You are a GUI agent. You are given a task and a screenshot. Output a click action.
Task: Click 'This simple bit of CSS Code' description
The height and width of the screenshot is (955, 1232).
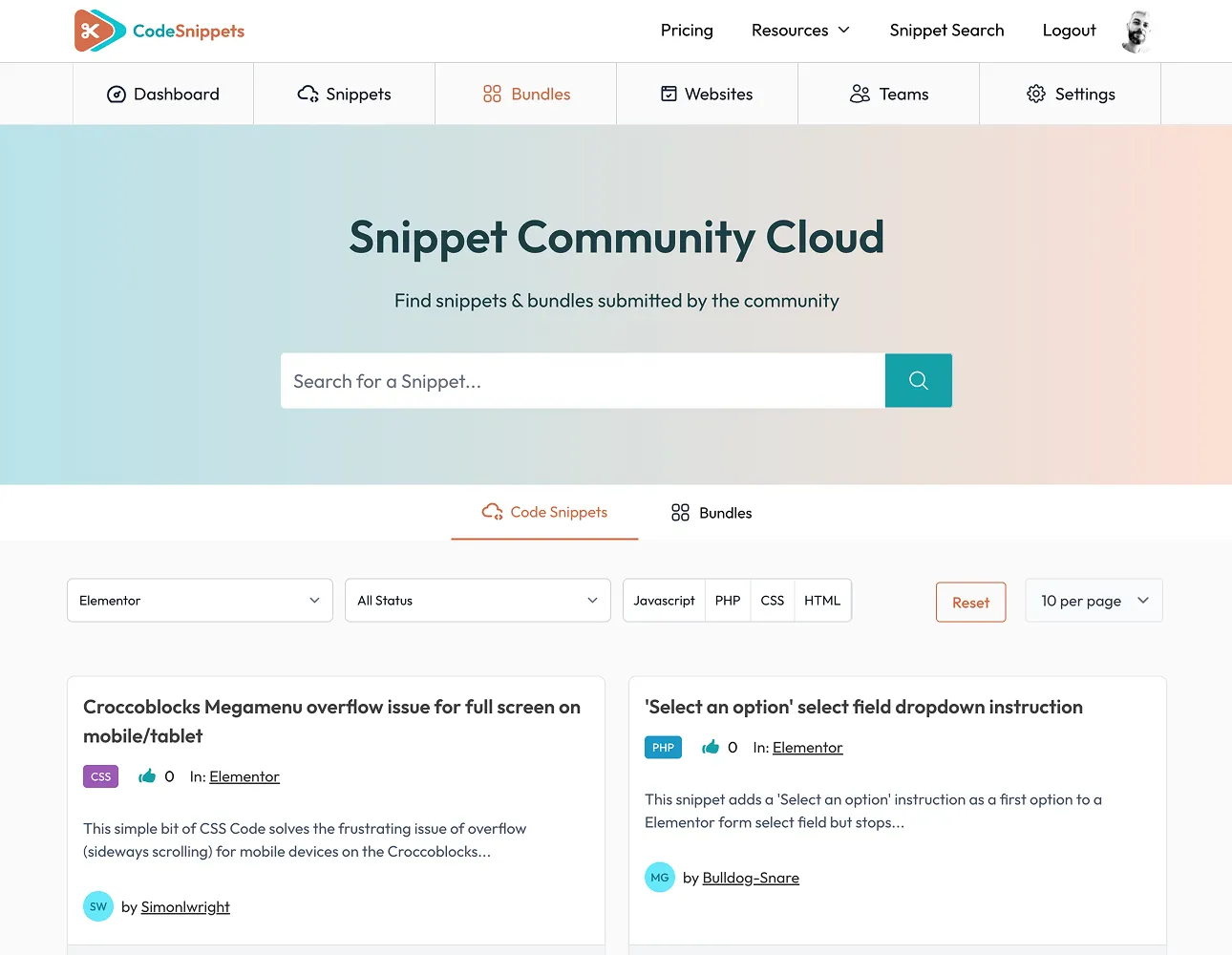click(305, 840)
